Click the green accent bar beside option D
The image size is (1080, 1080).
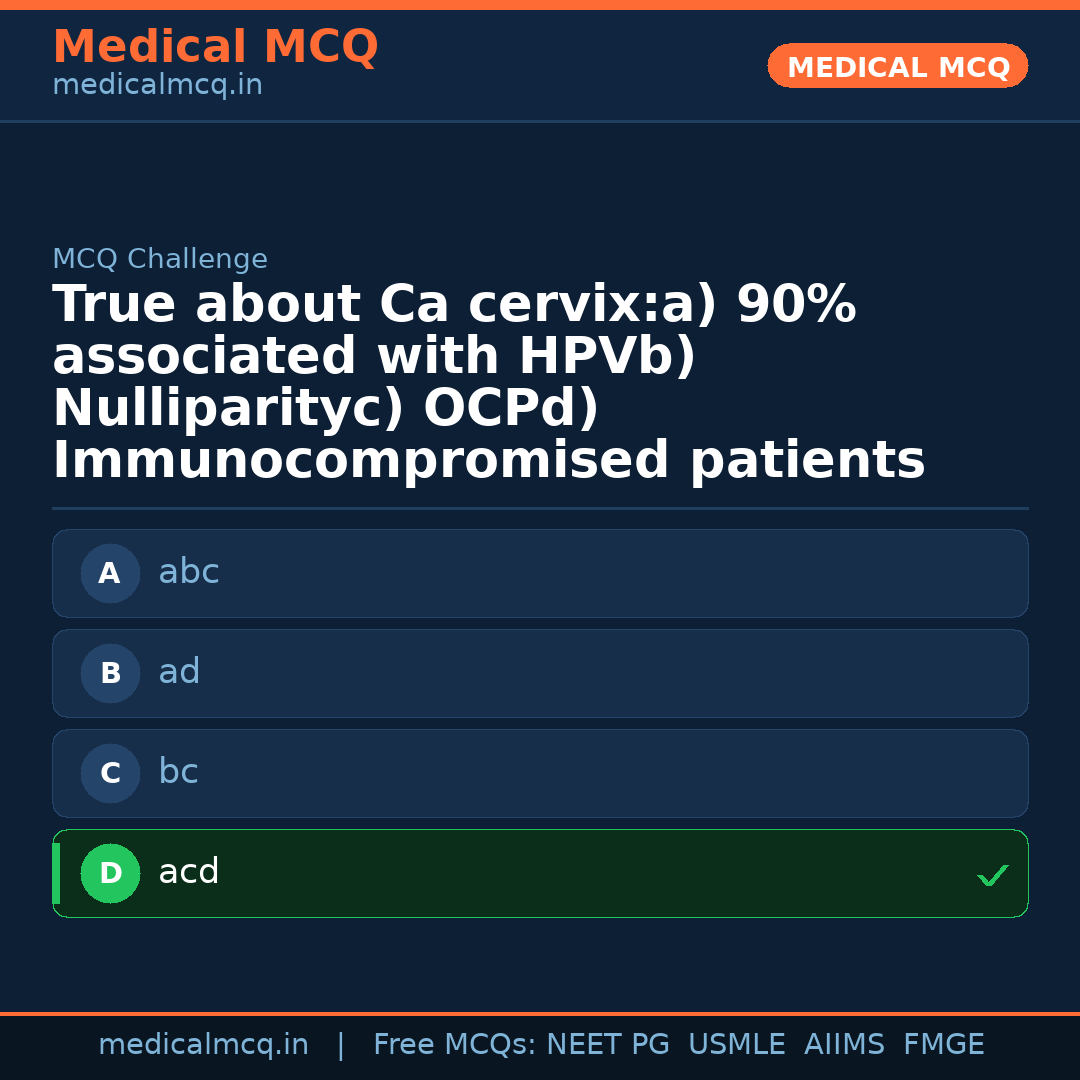click(x=56, y=873)
